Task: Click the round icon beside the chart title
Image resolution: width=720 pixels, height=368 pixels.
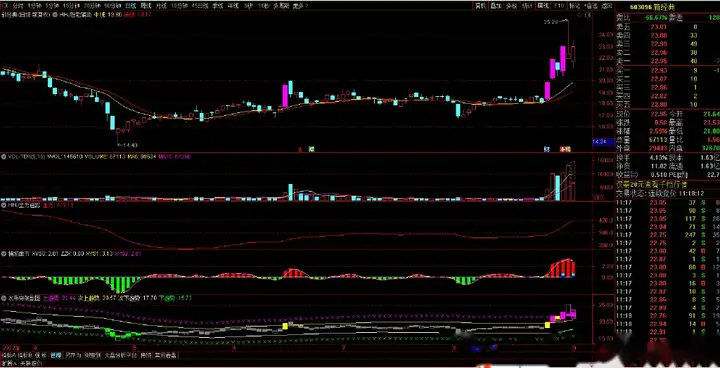Action: coord(55,15)
